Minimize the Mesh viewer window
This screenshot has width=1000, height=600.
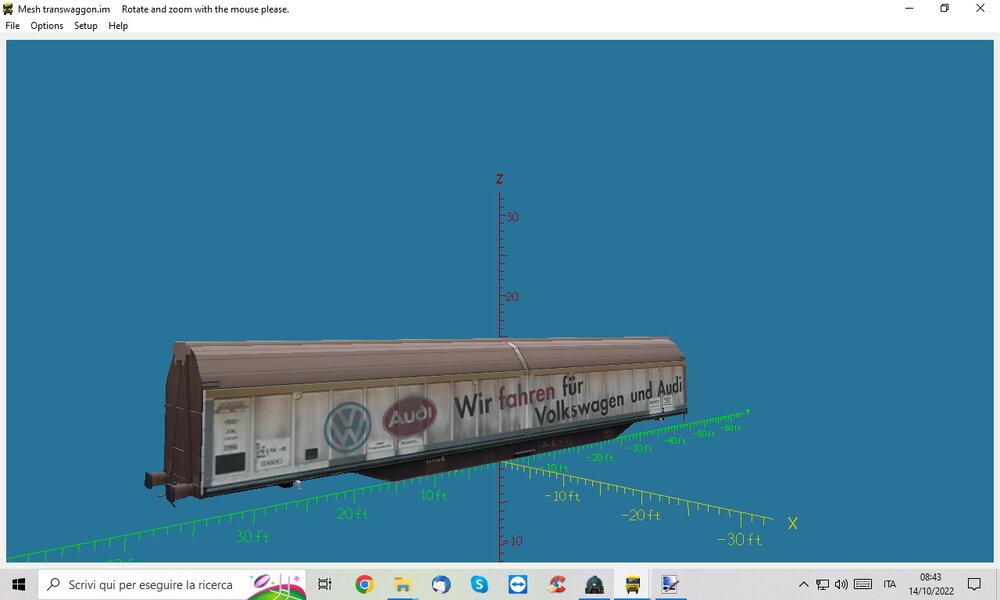tap(909, 8)
